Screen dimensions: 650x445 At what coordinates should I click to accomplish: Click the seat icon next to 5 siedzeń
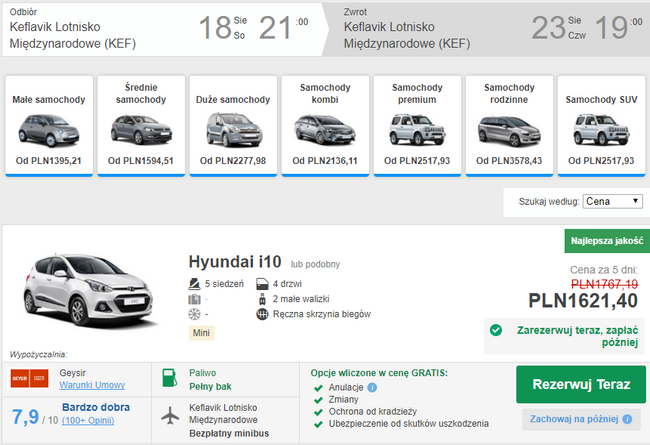point(194,284)
